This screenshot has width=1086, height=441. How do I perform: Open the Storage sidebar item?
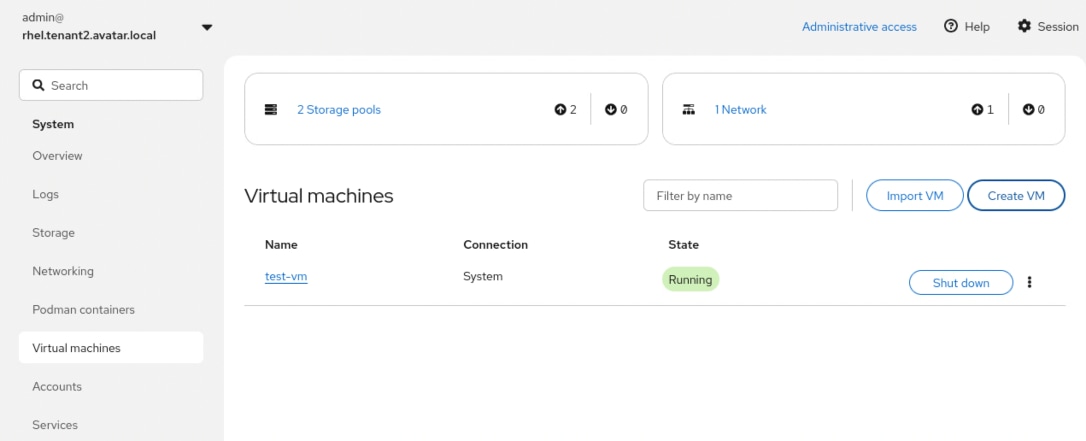[53, 233]
